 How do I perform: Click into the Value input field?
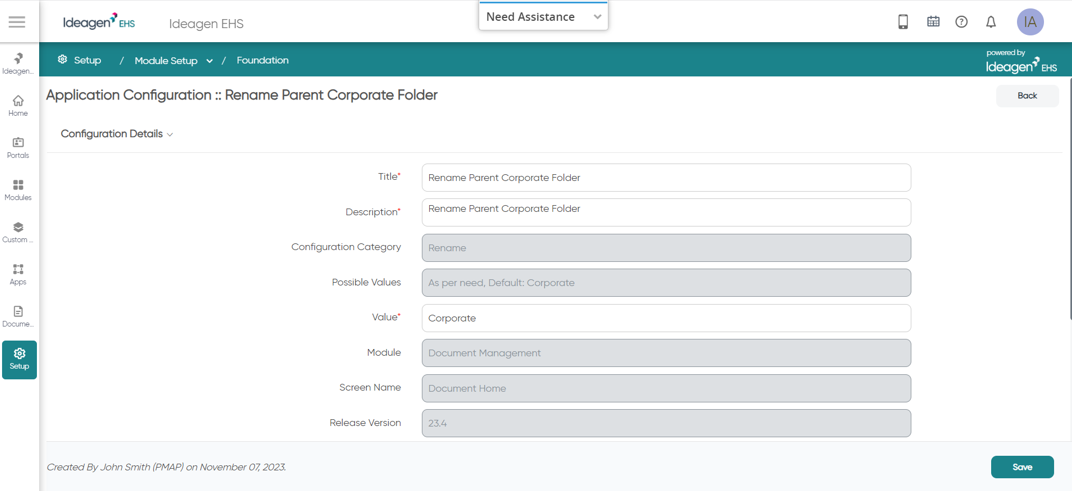click(667, 318)
